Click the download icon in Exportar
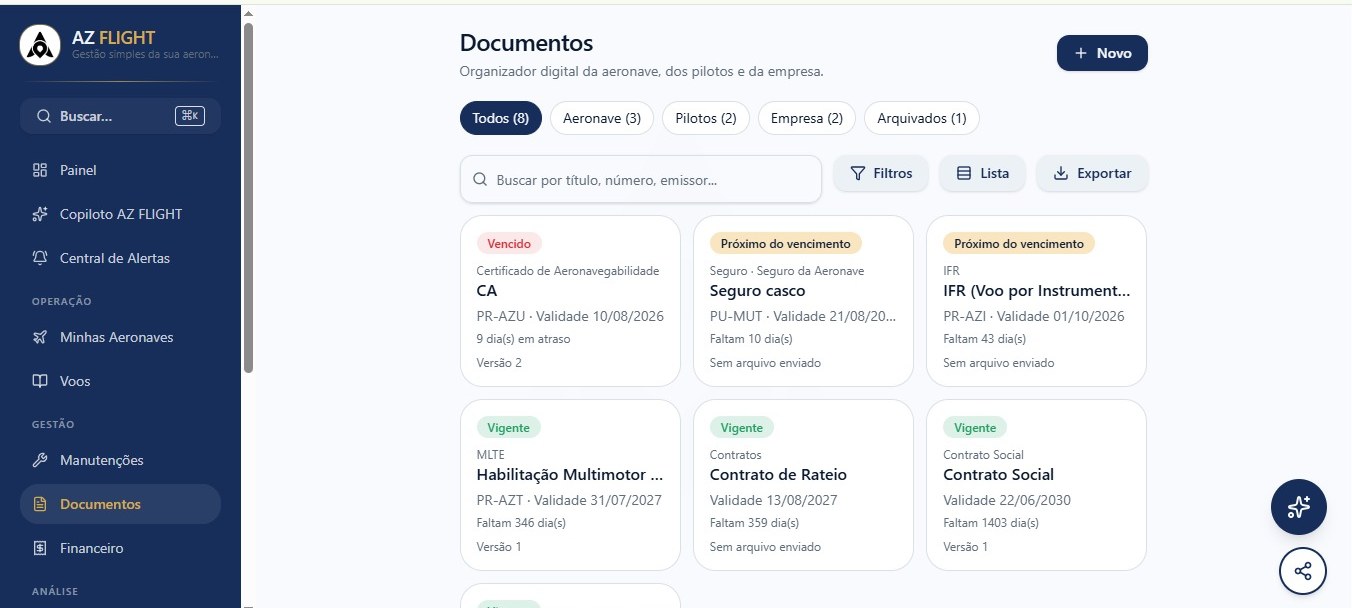The height and width of the screenshot is (608, 1352). point(1061,173)
